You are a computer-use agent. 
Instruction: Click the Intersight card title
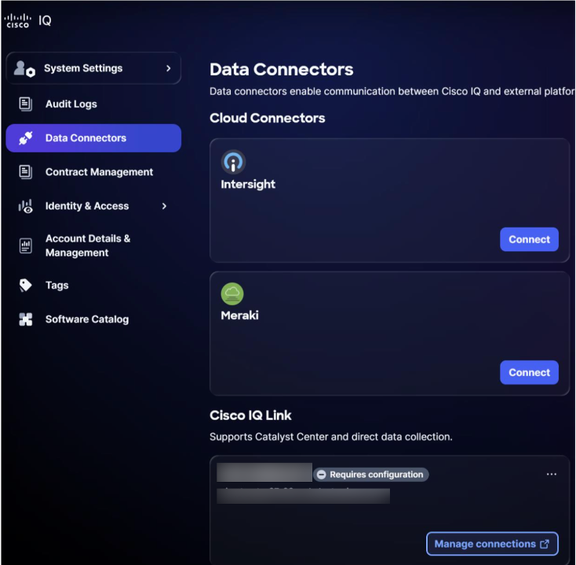pos(248,184)
